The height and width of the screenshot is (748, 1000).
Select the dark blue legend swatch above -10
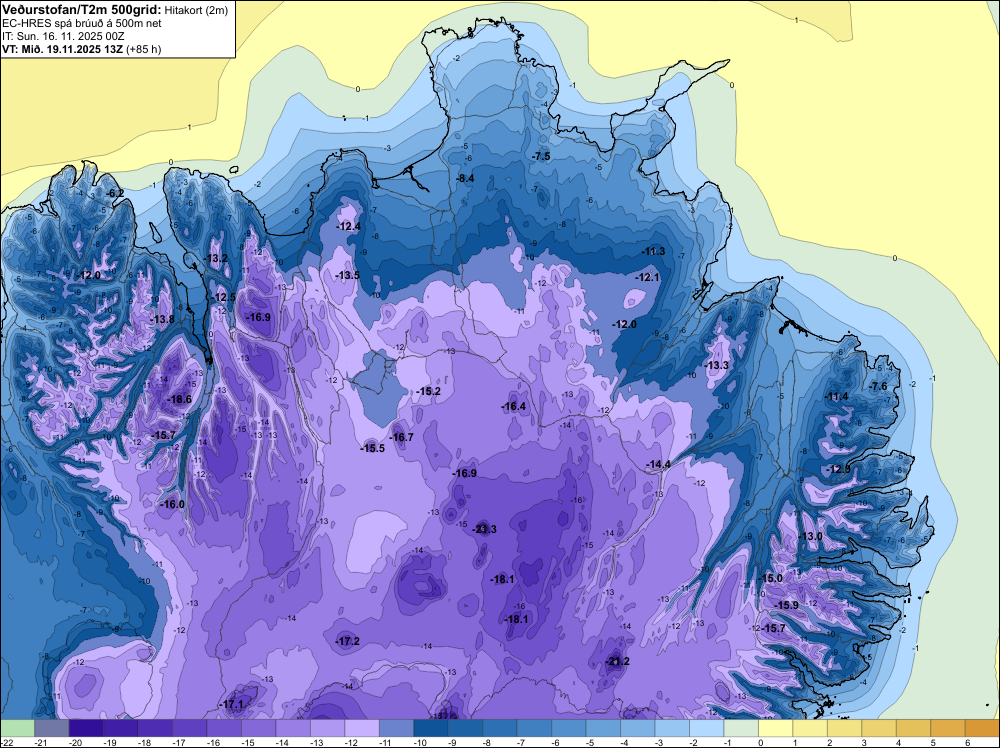coord(430,728)
